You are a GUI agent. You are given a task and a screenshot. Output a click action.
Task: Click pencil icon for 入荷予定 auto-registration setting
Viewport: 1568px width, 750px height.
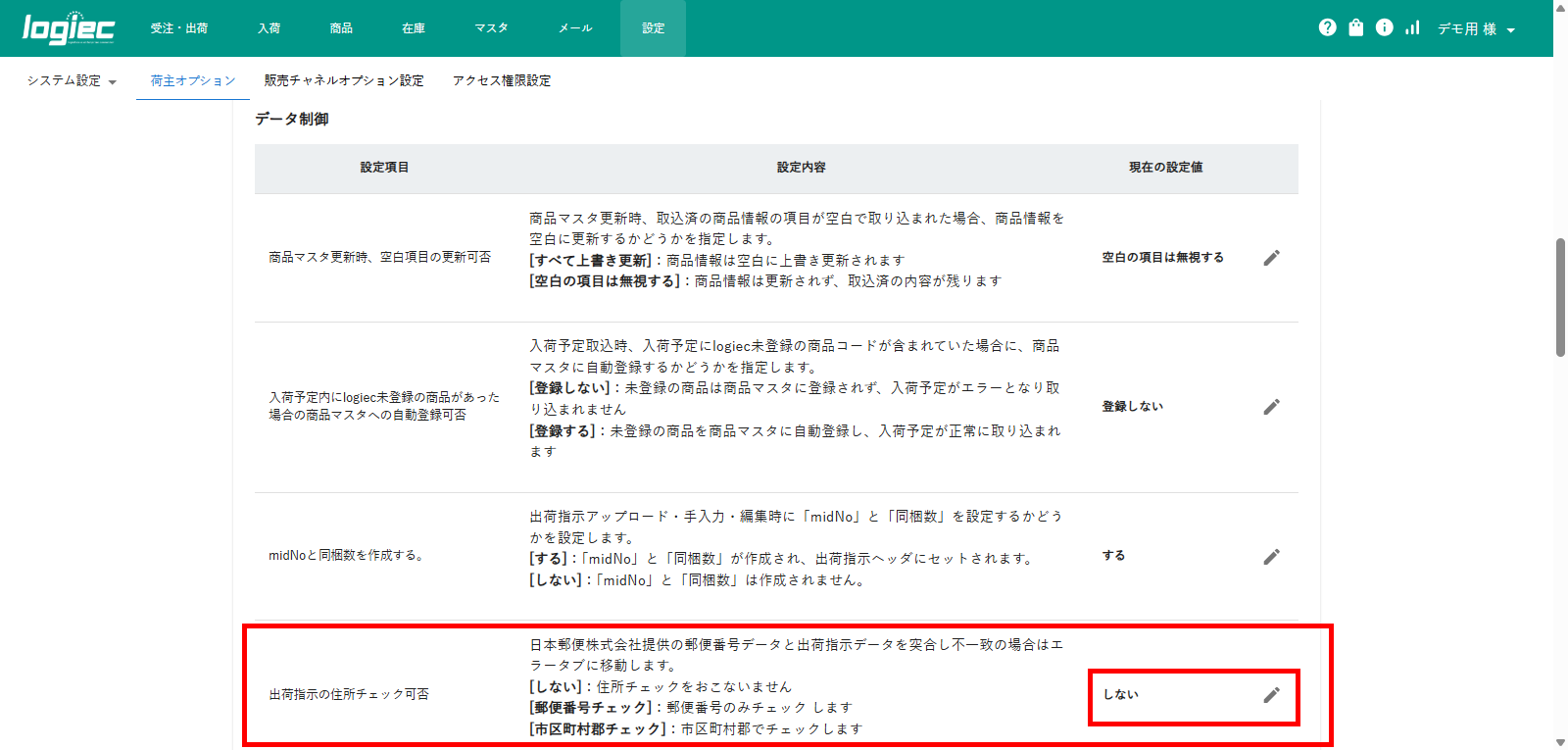click(x=1271, y=407)
